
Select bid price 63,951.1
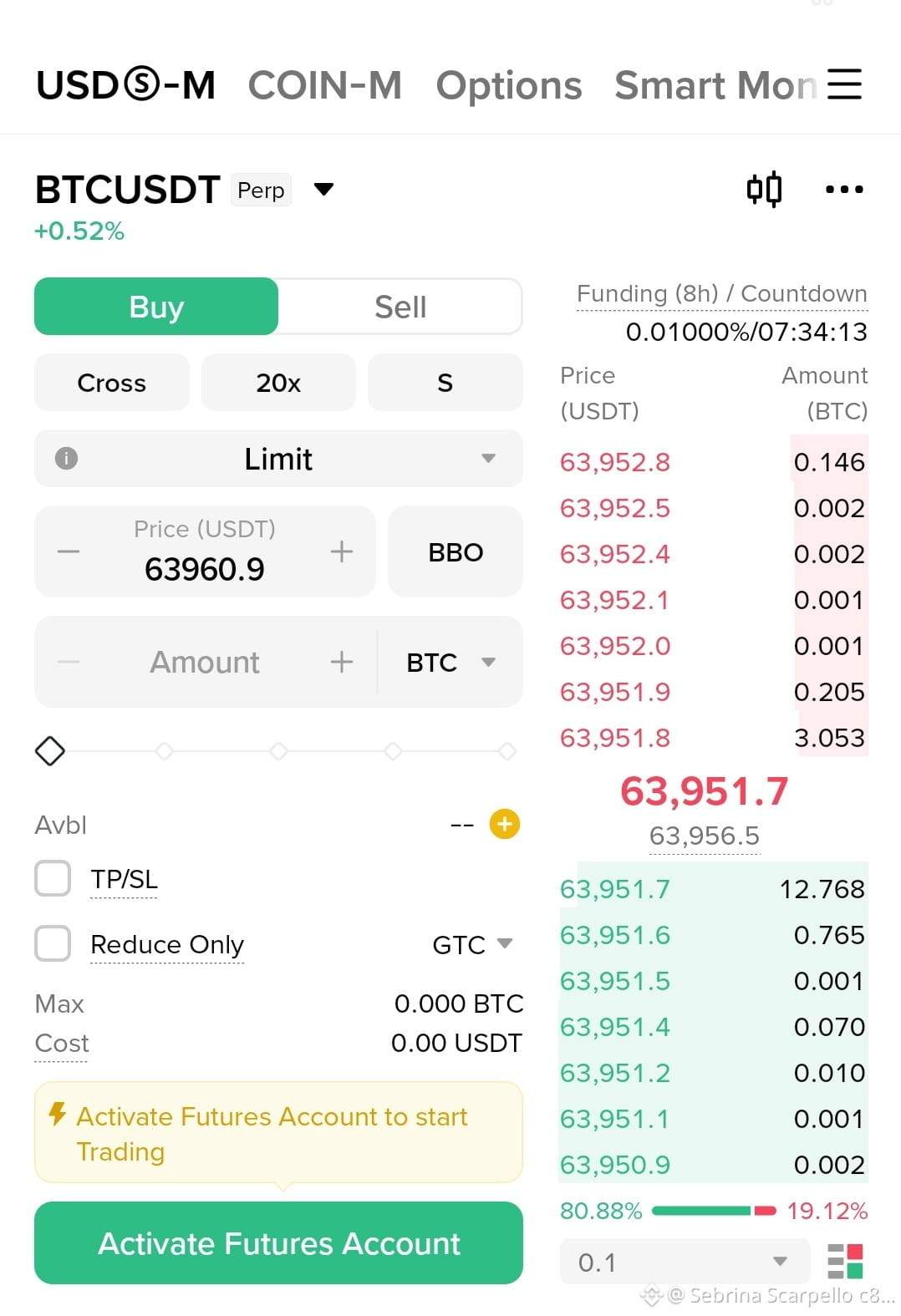click(615, 1119)
